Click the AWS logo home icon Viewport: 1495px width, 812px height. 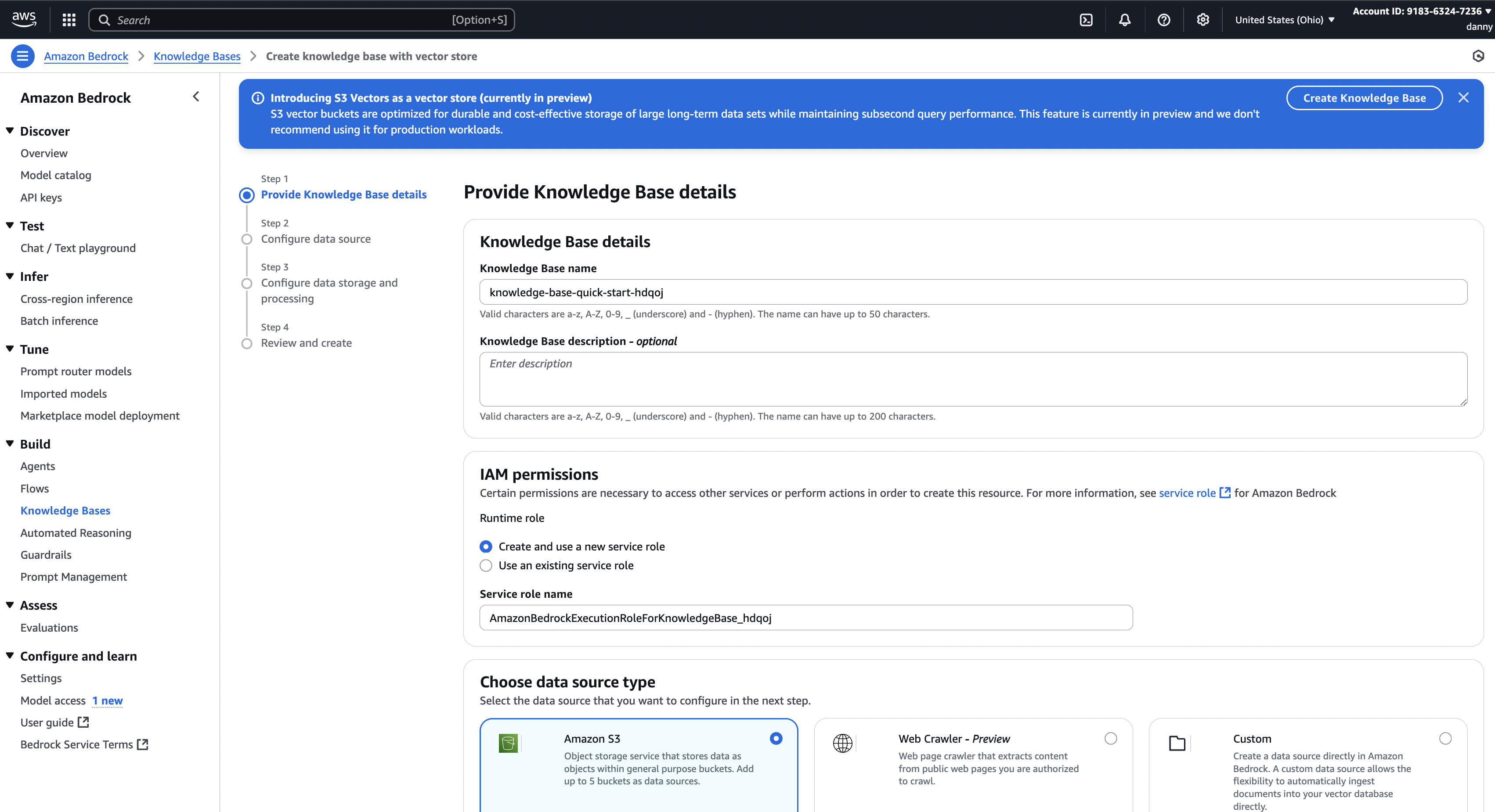click(24, 19)
